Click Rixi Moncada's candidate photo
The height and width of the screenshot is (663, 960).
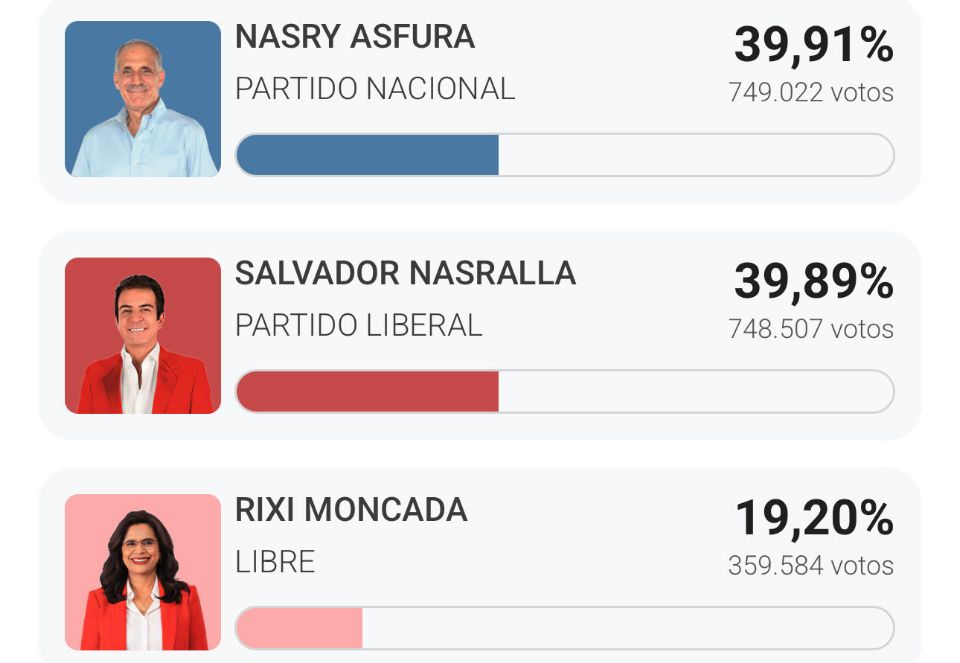pos(142,572)
